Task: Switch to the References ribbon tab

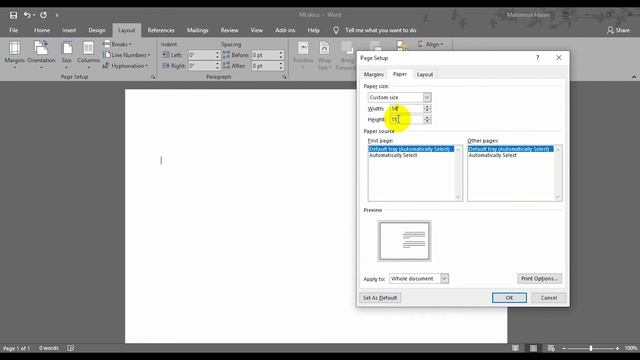Action: 161,30
